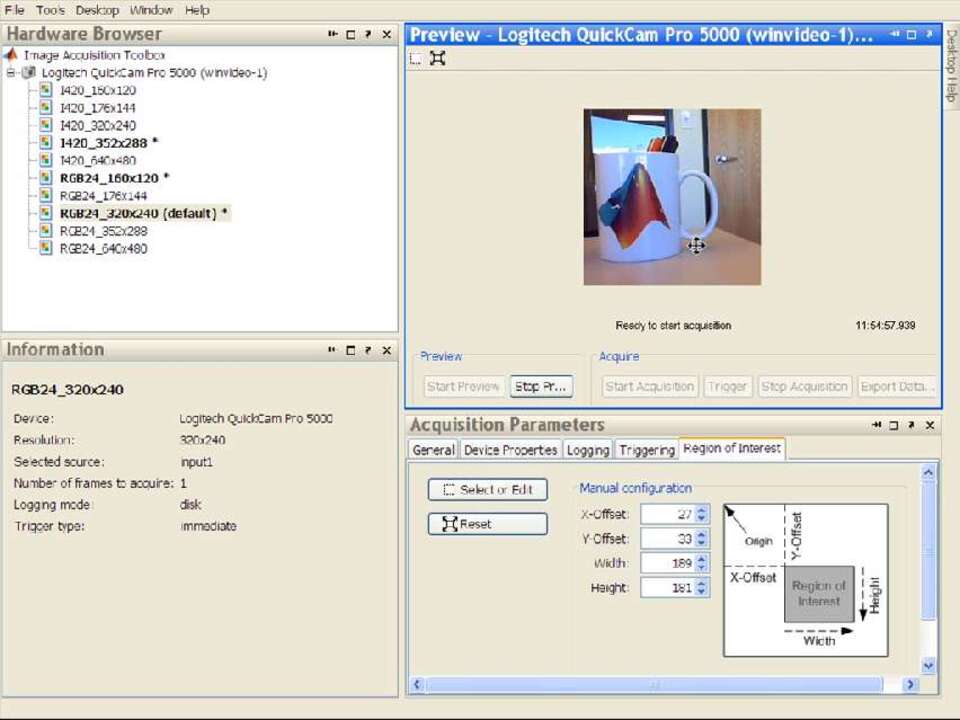The height and width of the screenshot is (720, 960).
Task: Click the X-Offset spinner arrows
Action: click(x=702, y=514)
